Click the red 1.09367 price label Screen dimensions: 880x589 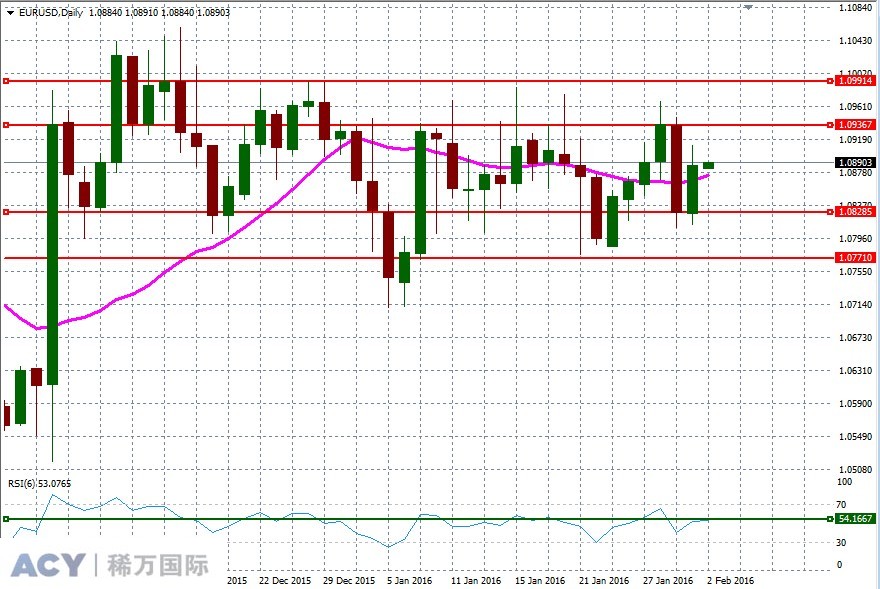click(x=855, y=125)
